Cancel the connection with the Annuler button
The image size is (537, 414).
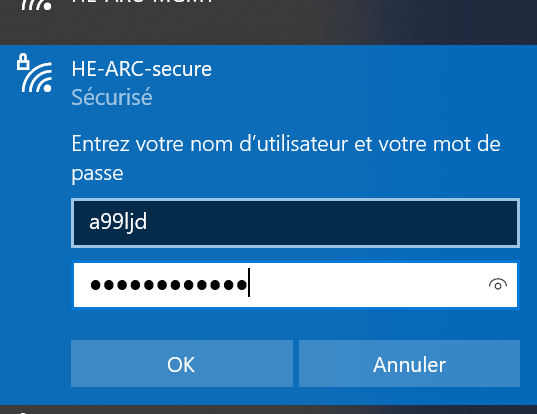(x=409, y=364)
